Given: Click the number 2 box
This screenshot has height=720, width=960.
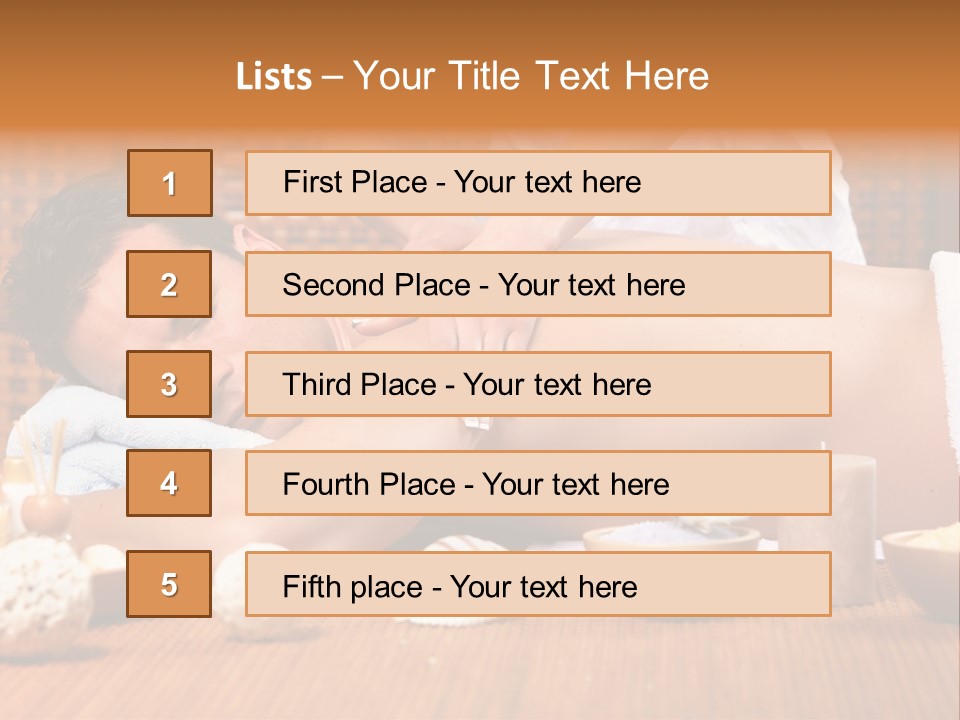Looking at the screenshot, I should tap(169, 284).
